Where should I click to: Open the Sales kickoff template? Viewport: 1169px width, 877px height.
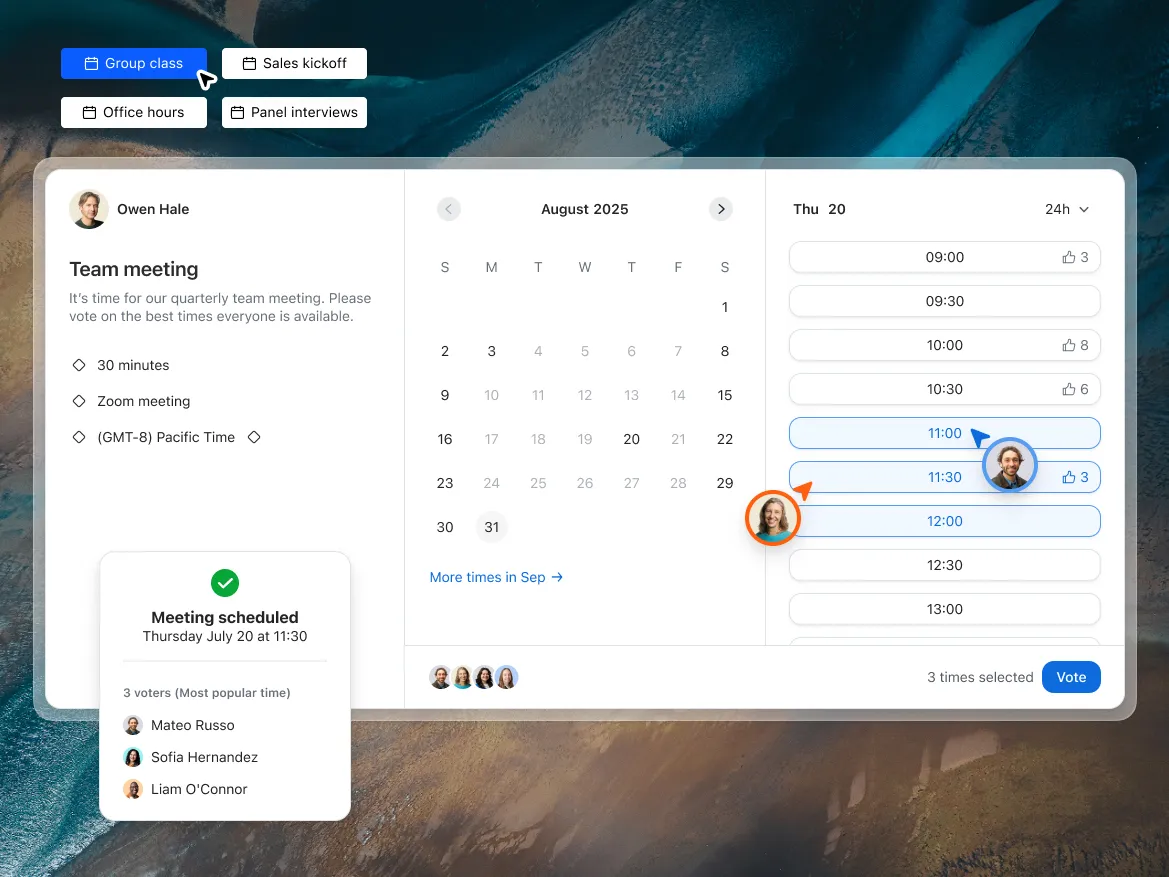294,63
